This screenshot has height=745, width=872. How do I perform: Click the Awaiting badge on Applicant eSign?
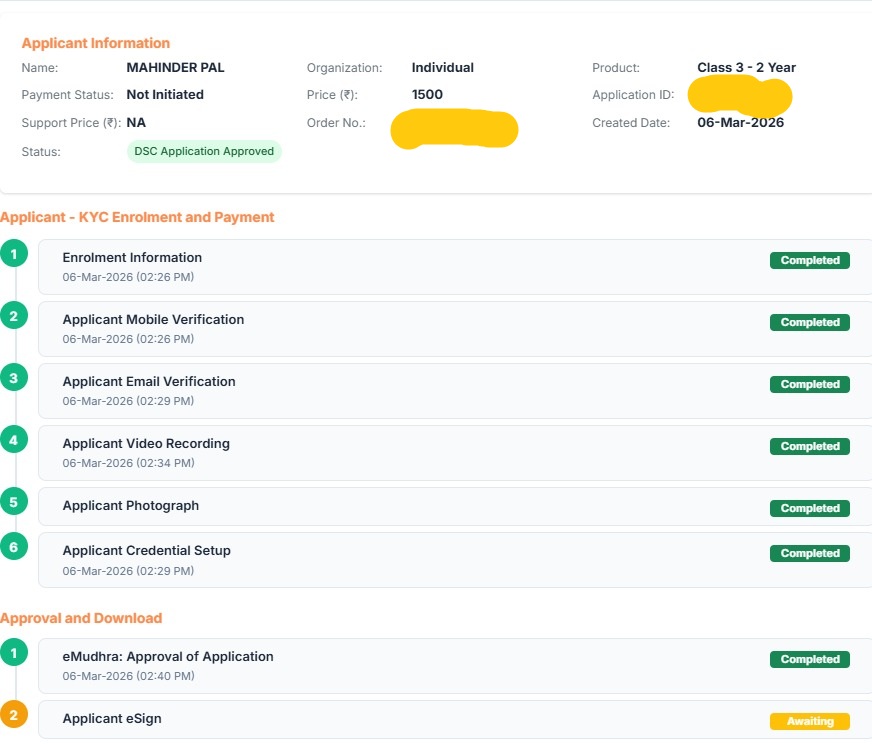click(809, 721)
